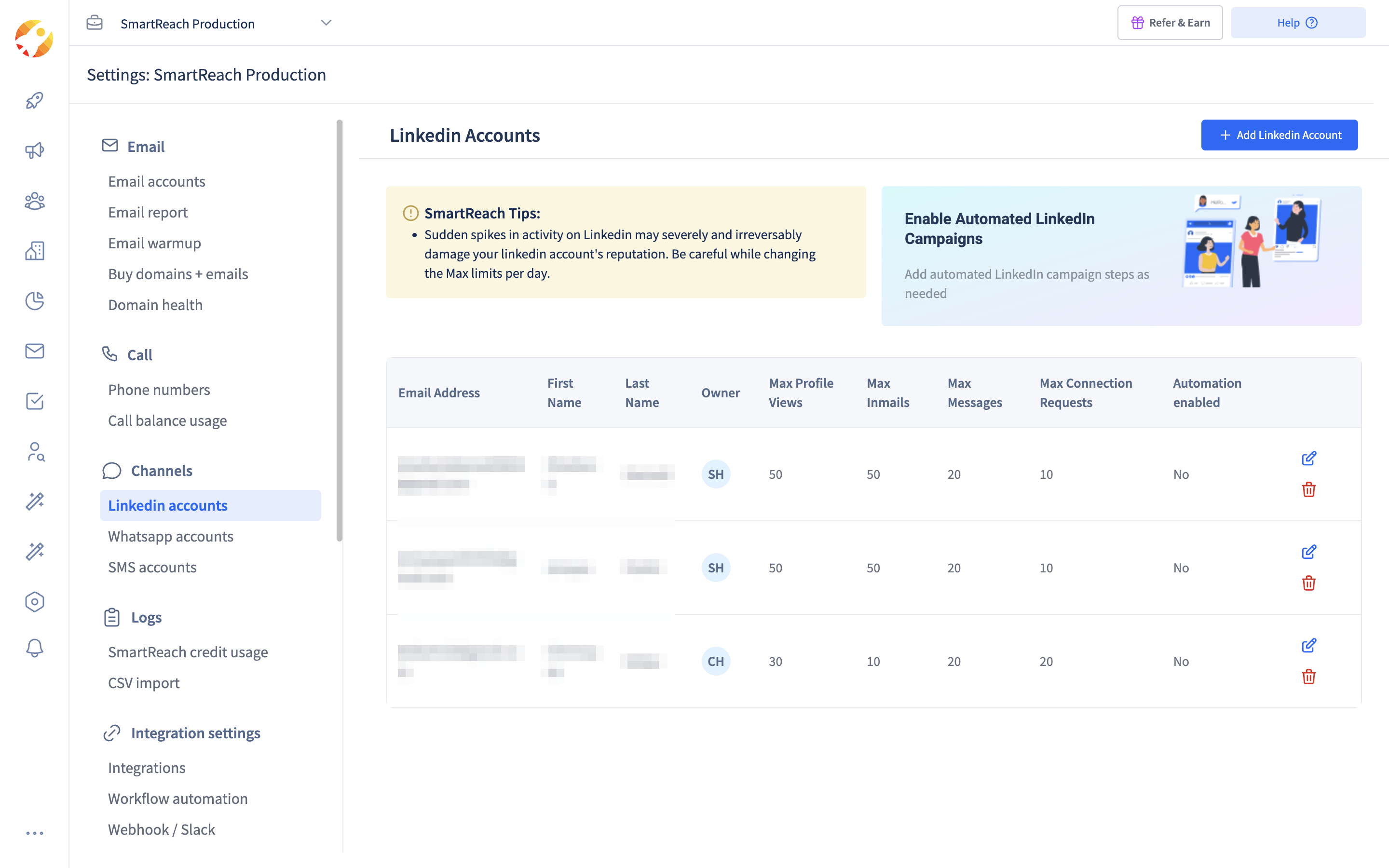Open CSV import logs

coord(144,683)
